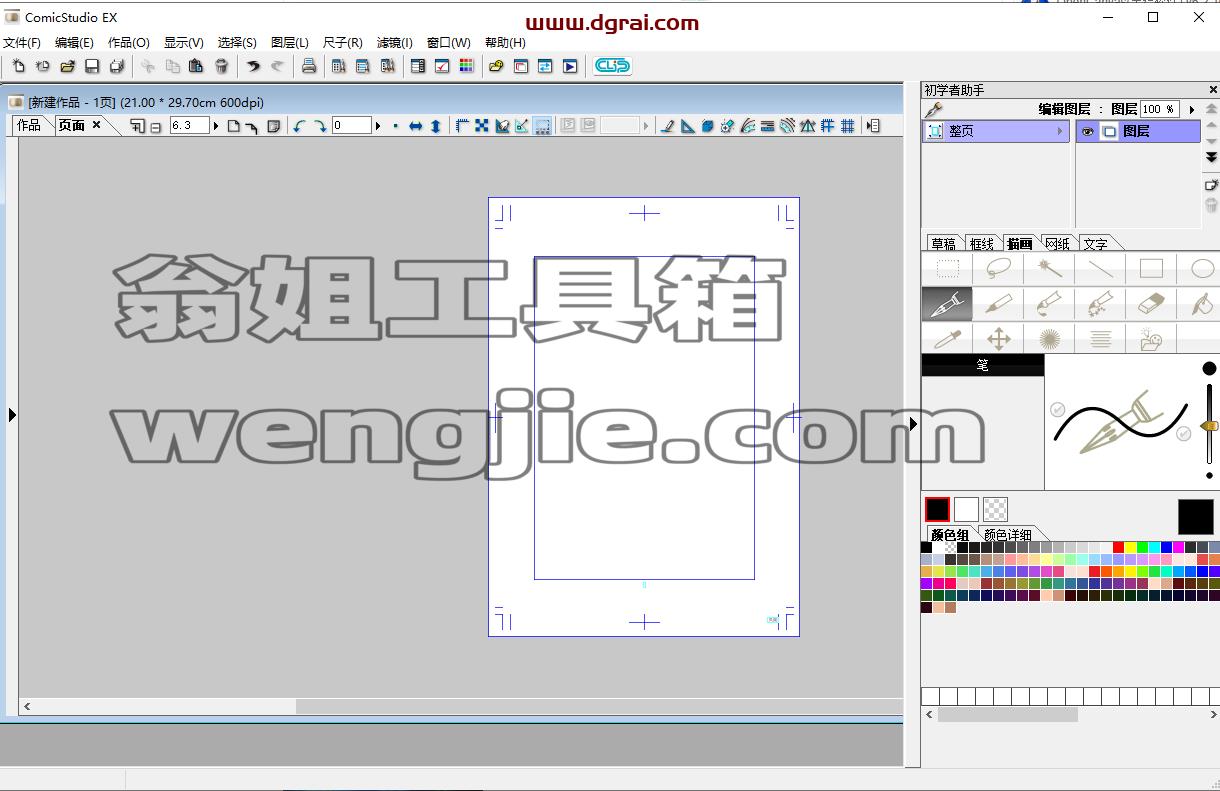Toggle the crop marks corner display icon

click(462, 126)
